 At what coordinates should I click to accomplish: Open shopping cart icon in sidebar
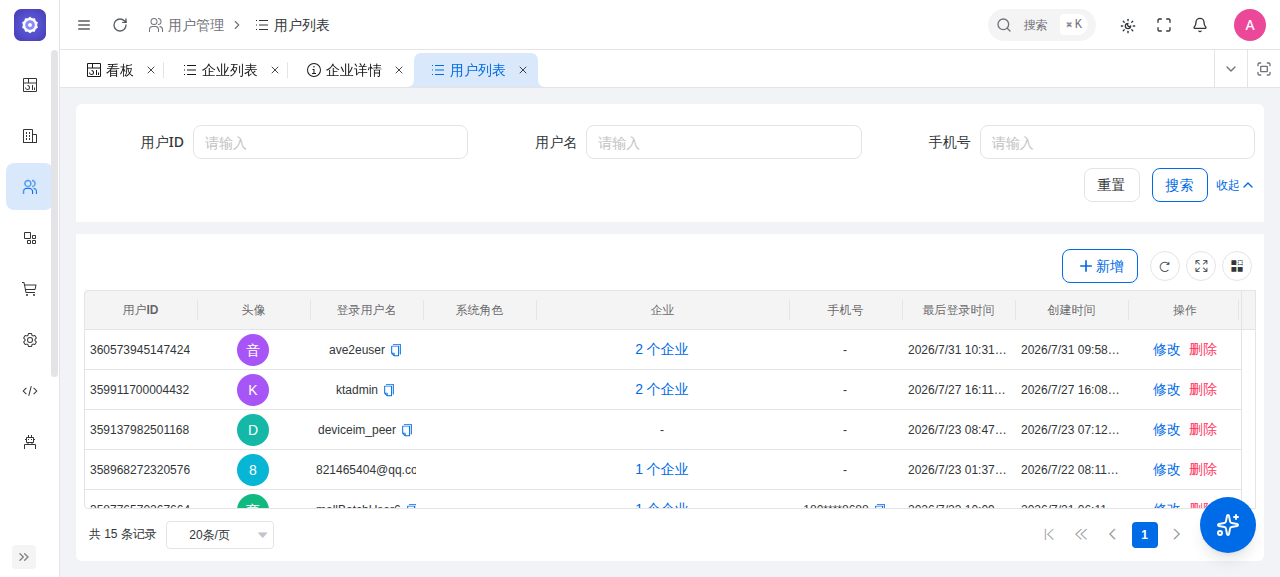30,289
